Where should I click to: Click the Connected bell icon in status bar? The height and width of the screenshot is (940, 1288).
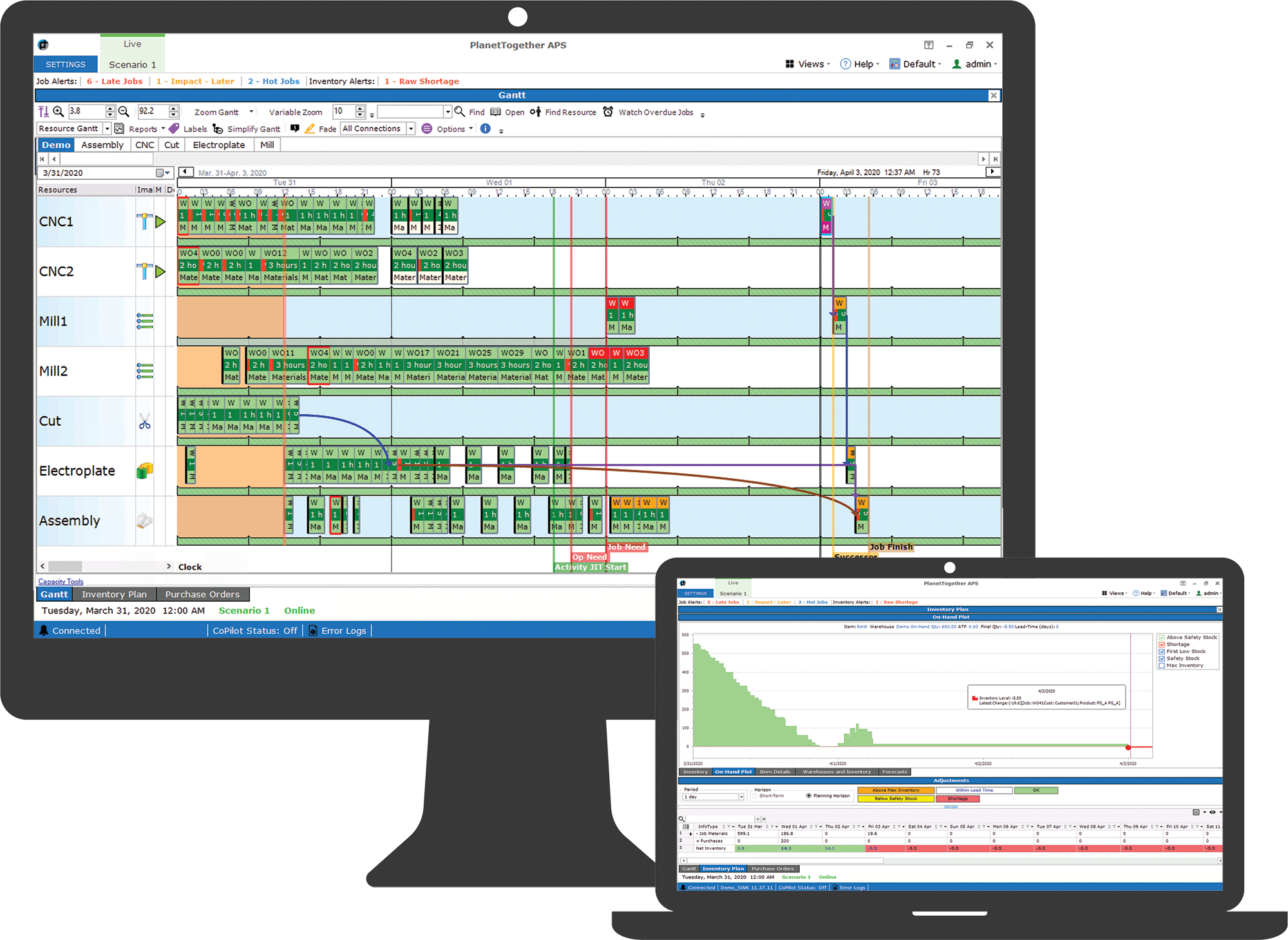coord(44,630)
